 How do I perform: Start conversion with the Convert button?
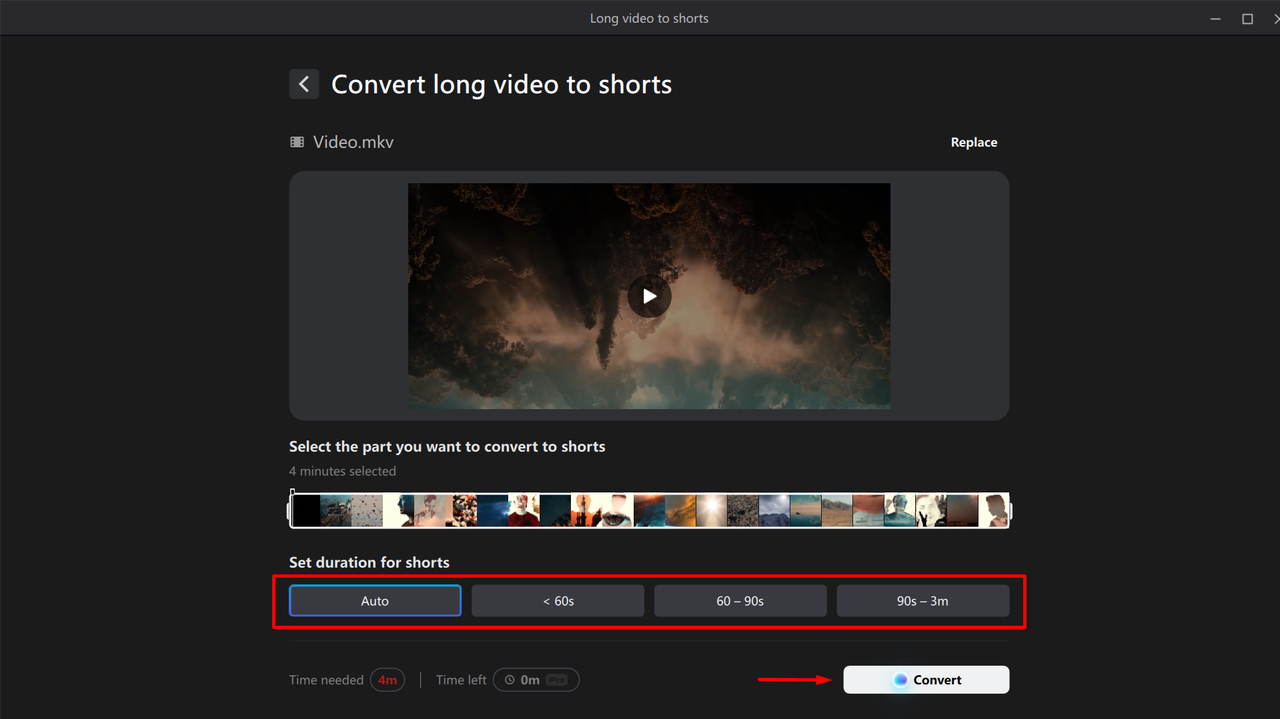(x=926, y=680)
